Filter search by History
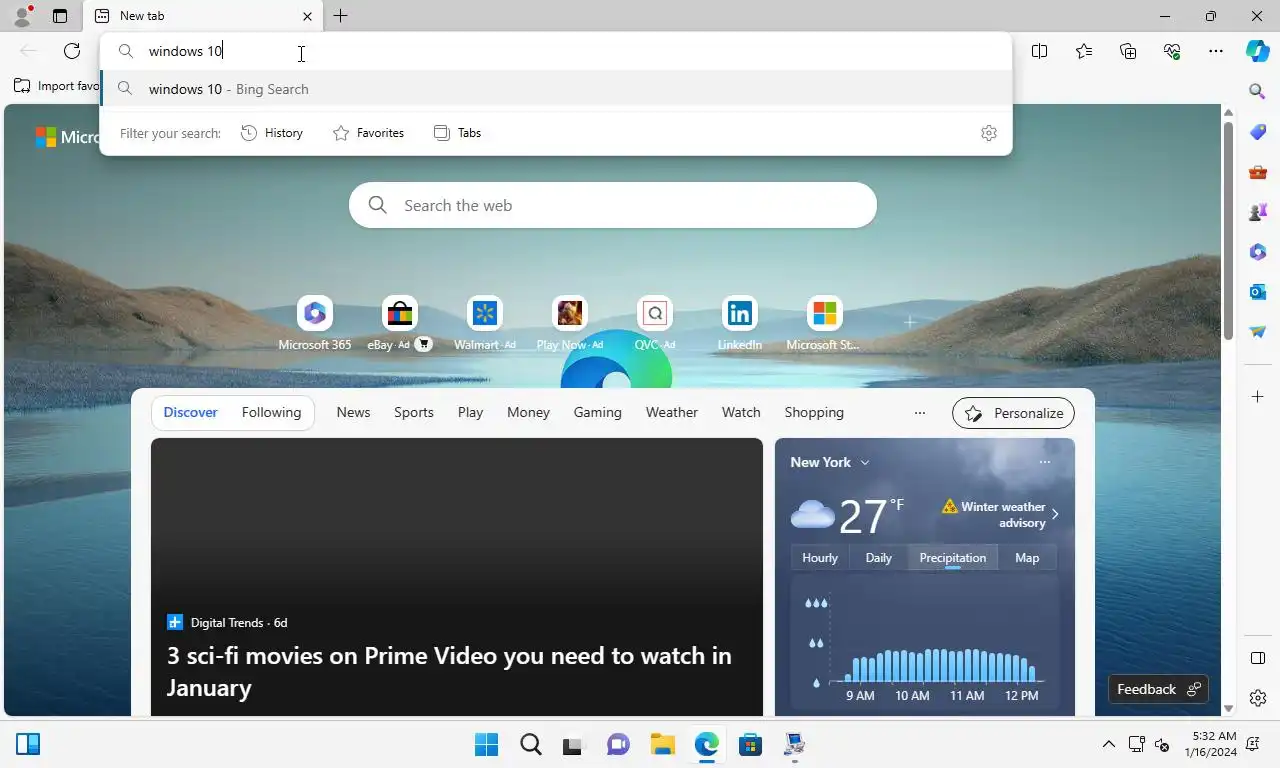Screen dimensions: 1280x768 pyautogui.click(x=272, y=133)
